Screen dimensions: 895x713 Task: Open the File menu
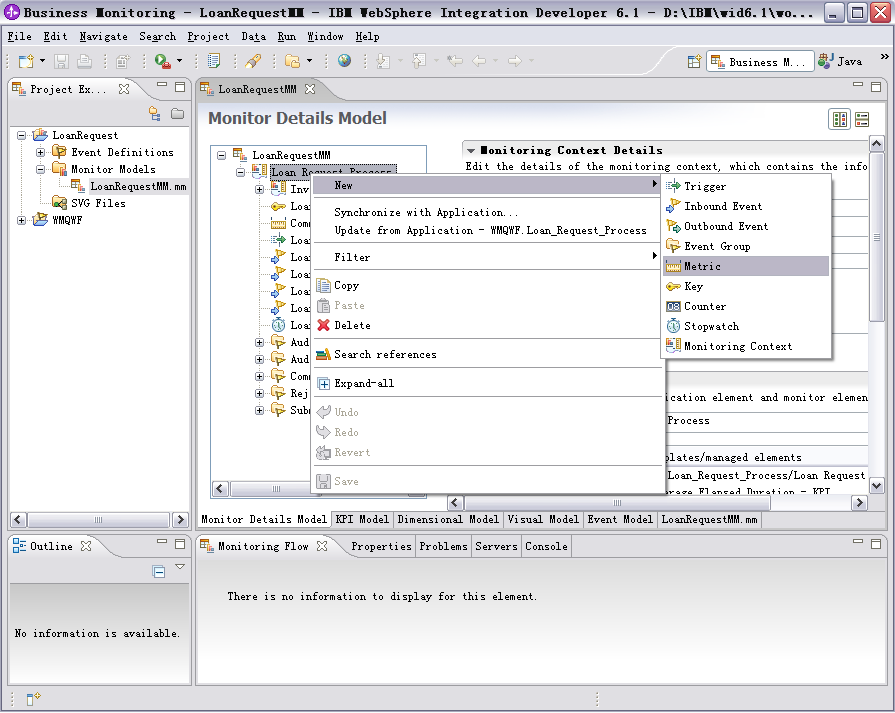tap(19, 37)
